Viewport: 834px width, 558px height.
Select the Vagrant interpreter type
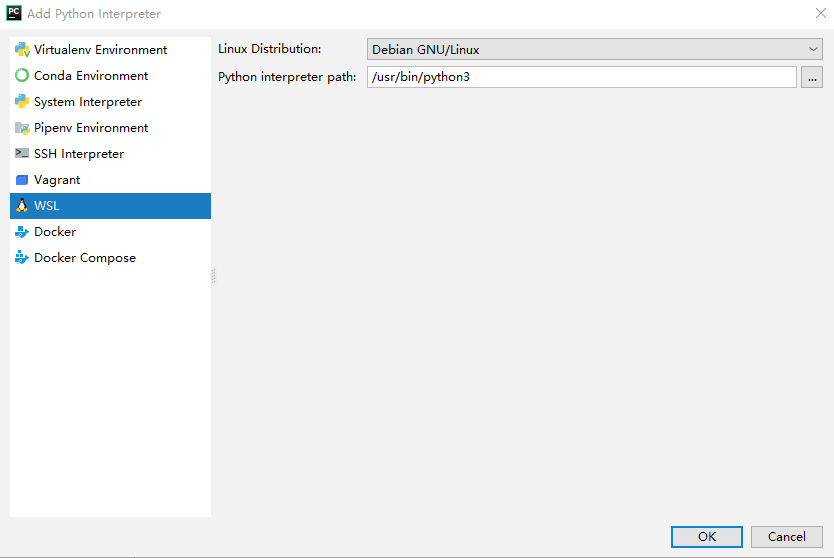111,180
